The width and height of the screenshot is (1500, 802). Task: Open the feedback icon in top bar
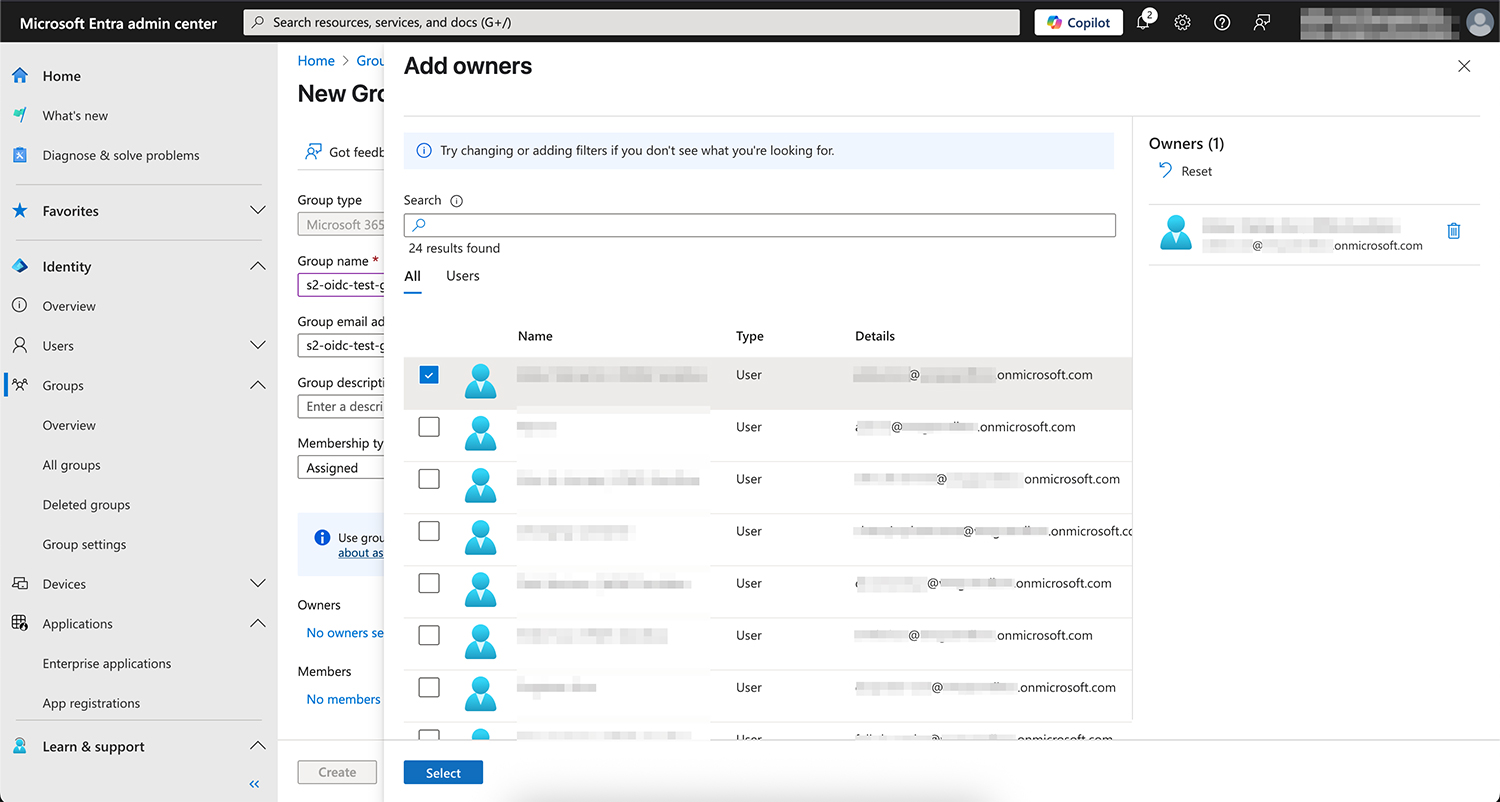tap(1262, 22)
